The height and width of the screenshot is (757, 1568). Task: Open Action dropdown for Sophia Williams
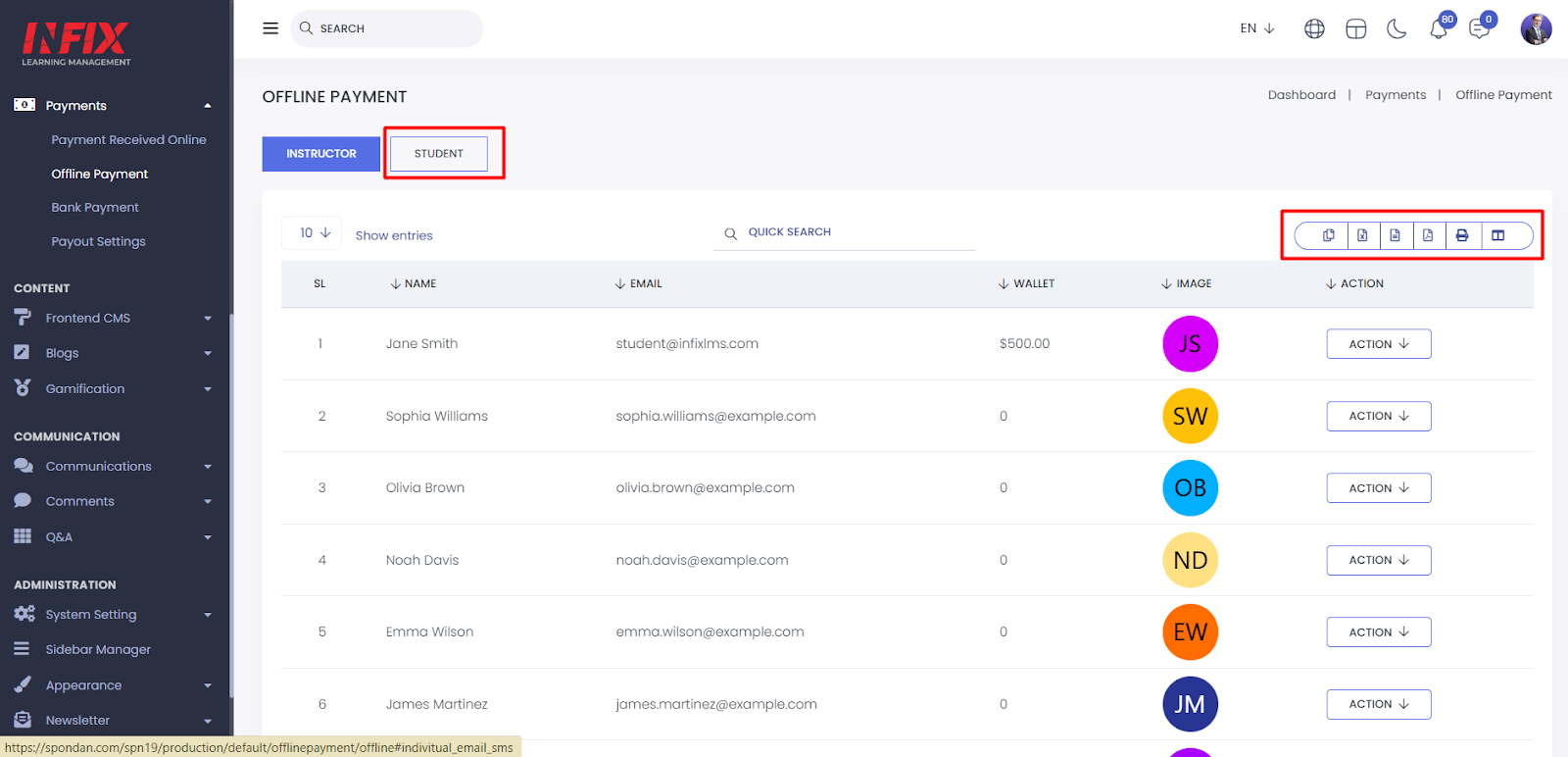1379,416
